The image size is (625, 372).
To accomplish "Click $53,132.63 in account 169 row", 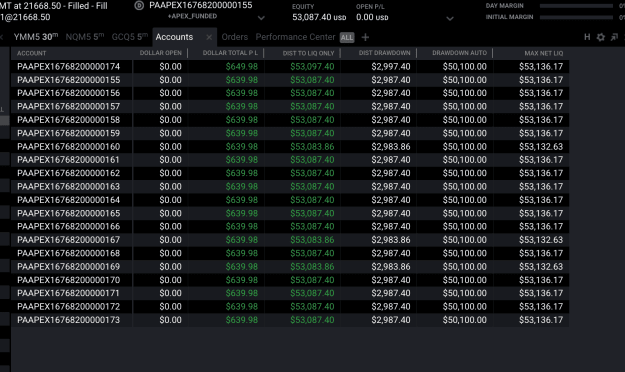I will tap(541, 267).
